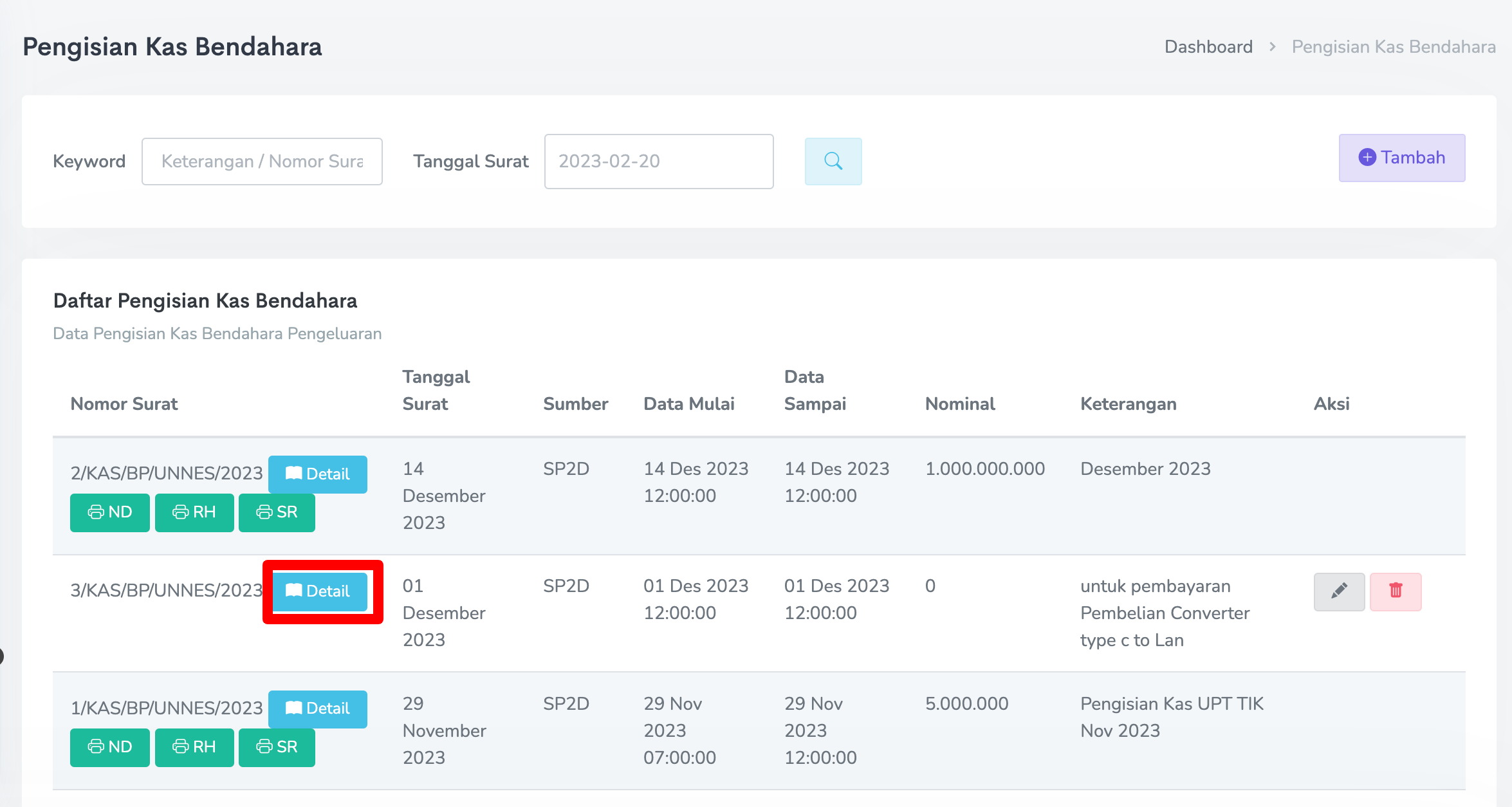Click the red trash delete icon
The image size is (1512, 807).
coord(1396,591)
